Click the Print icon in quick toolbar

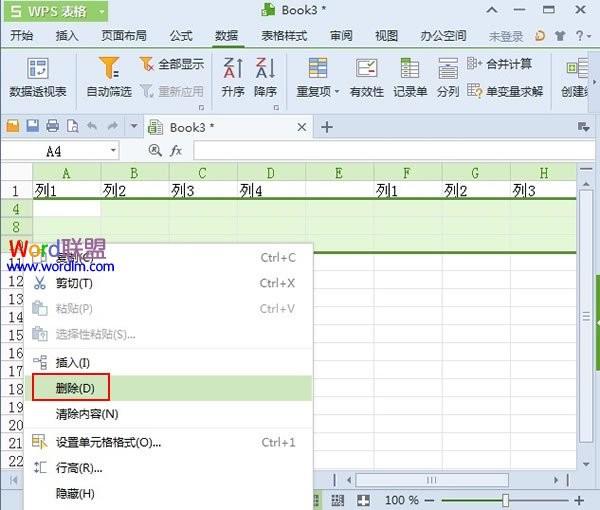(x=52, y=126)
